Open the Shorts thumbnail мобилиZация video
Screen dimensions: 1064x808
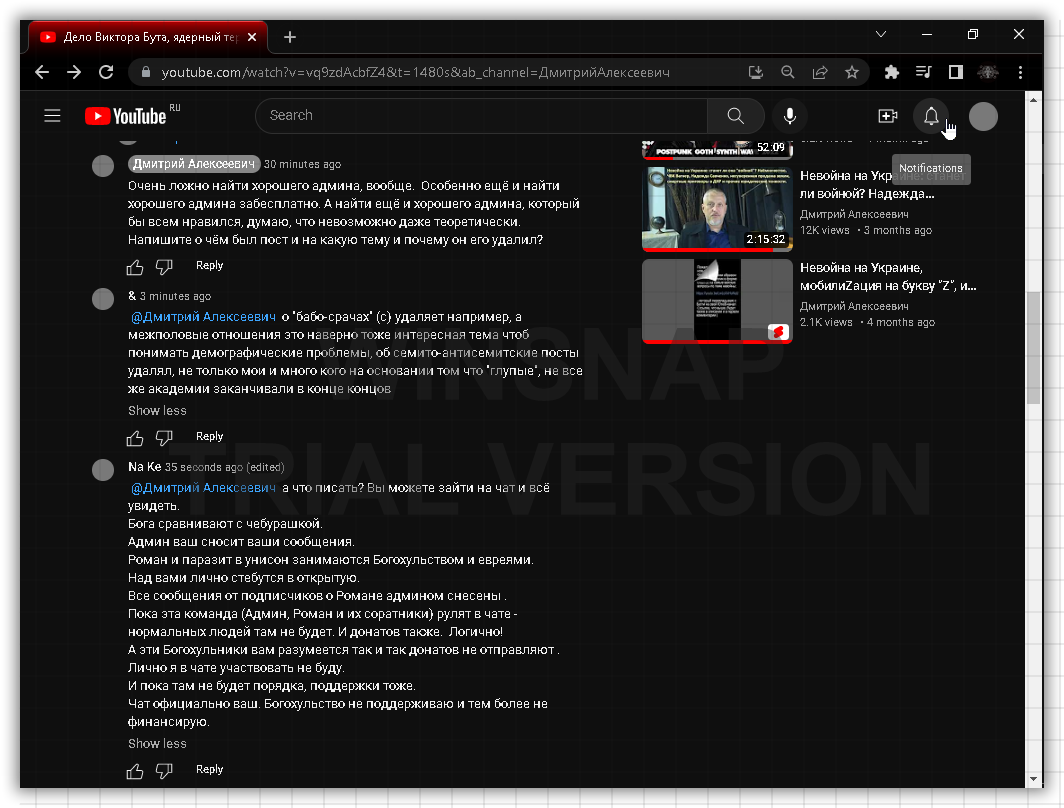[x=717, y=301]
